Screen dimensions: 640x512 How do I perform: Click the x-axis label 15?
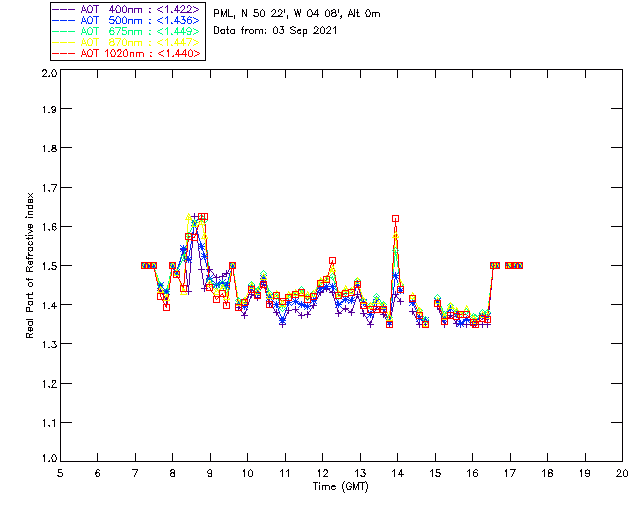435,473
